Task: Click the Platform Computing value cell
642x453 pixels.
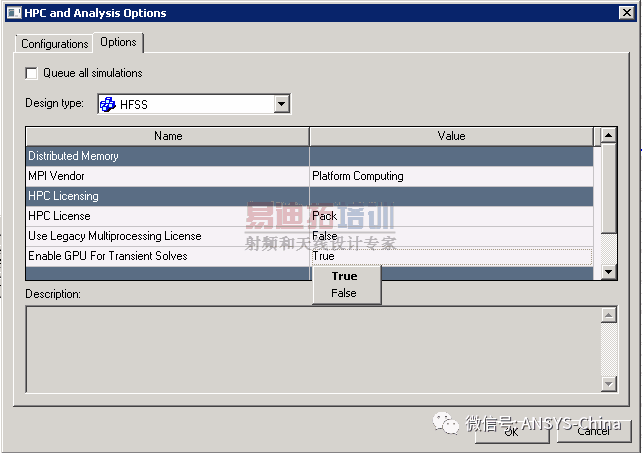Action: (x=451, y=176)
